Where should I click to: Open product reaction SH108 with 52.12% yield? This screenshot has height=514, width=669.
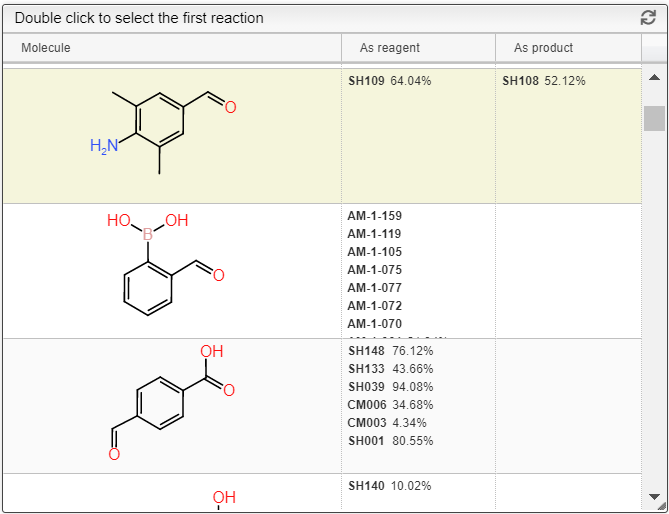544,81
